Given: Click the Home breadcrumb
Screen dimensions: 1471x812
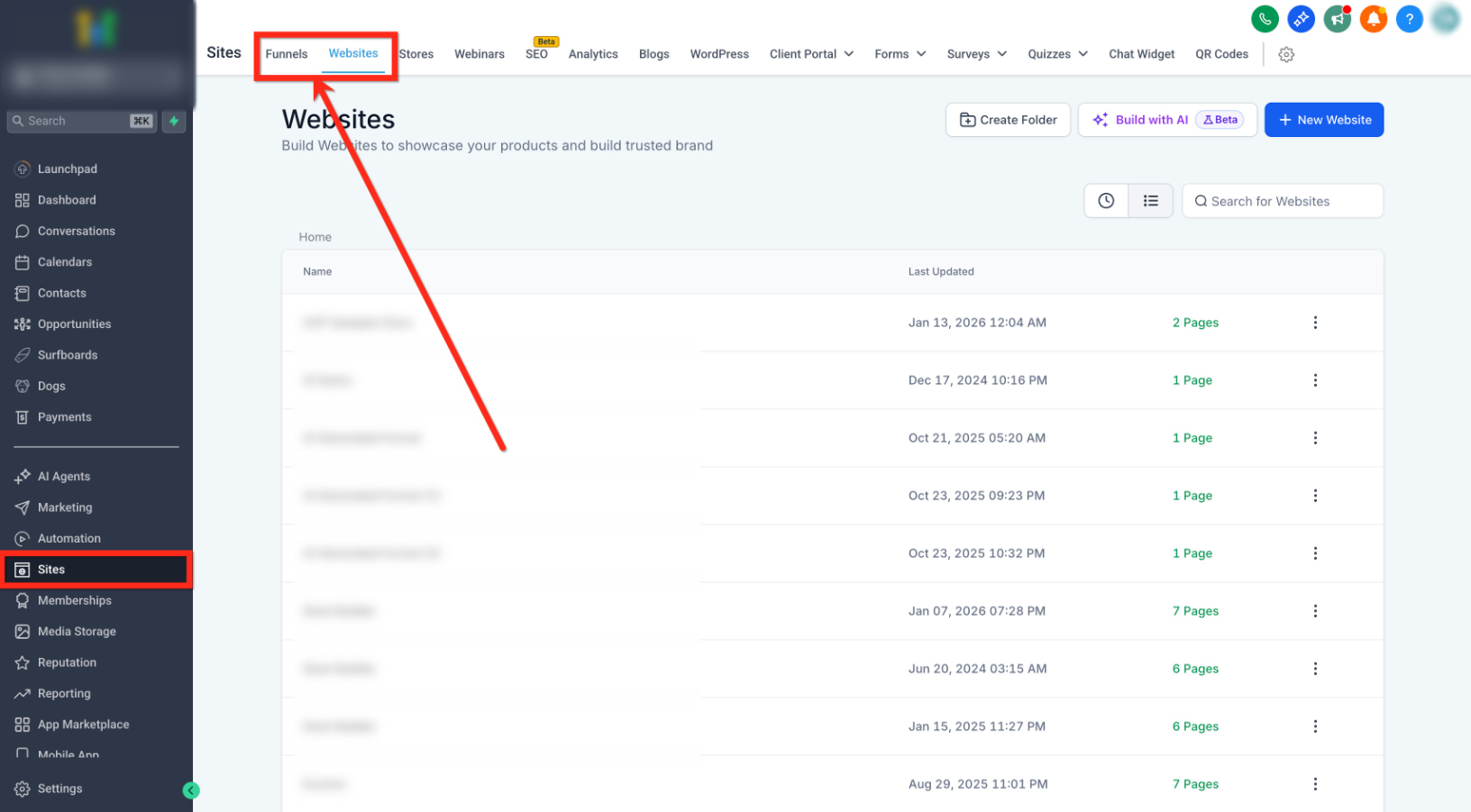Looking at the screenshot, I should point(315,237).
